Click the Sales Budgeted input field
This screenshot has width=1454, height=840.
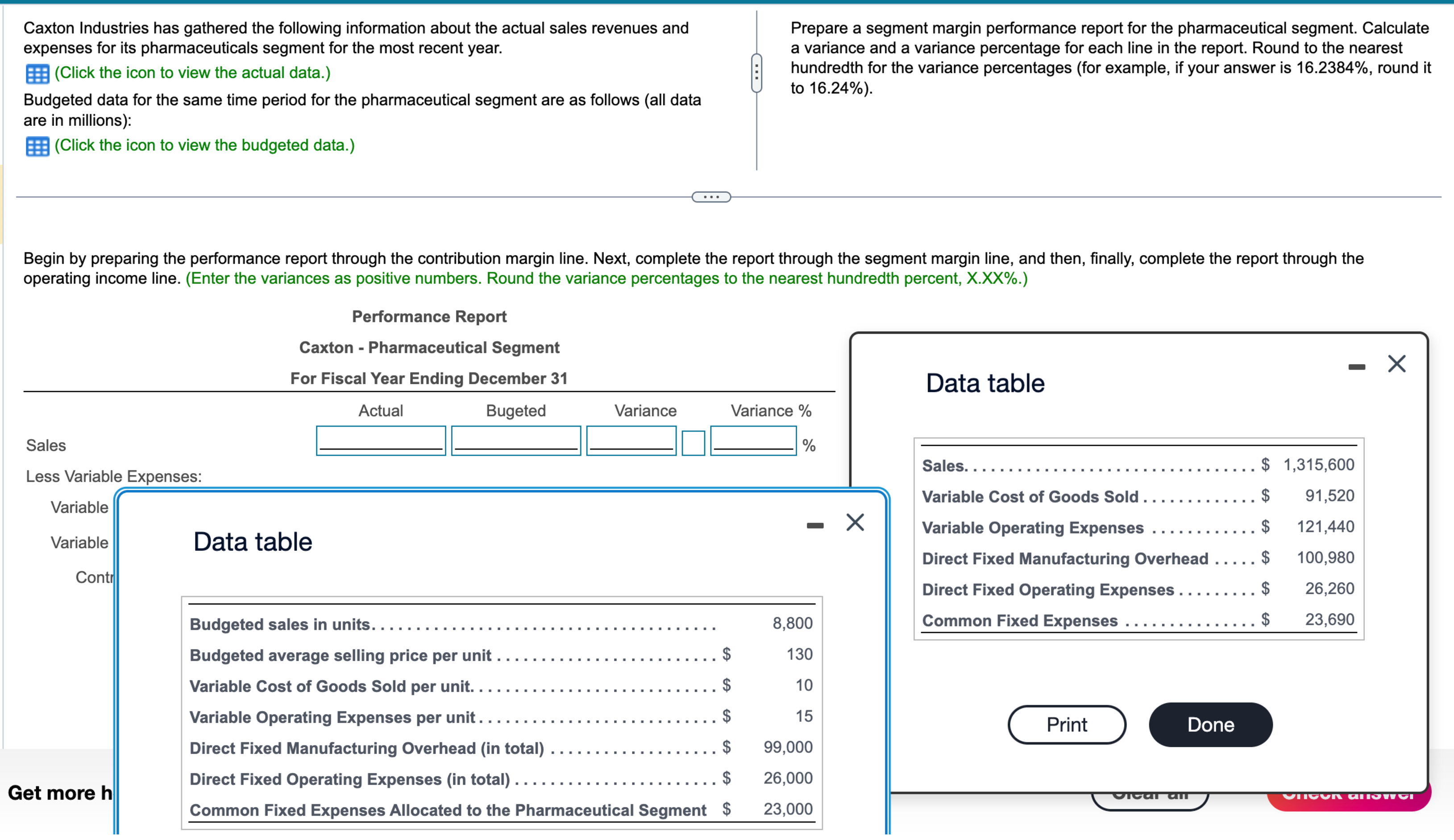516,441
